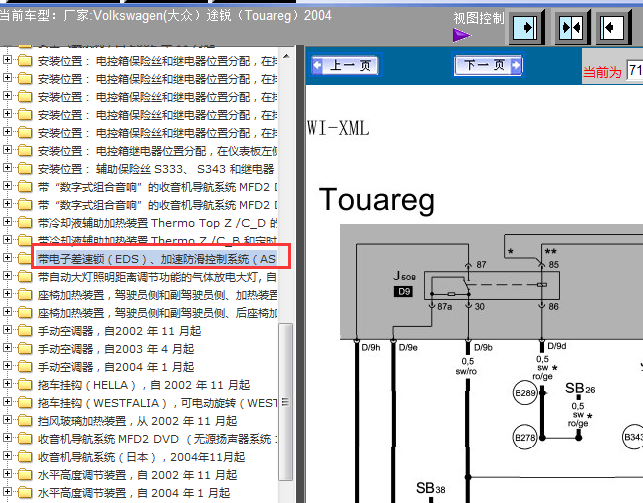643x503 pixels.
Task: Click folder icon of Thermo Top Z row
Action: 25,222
